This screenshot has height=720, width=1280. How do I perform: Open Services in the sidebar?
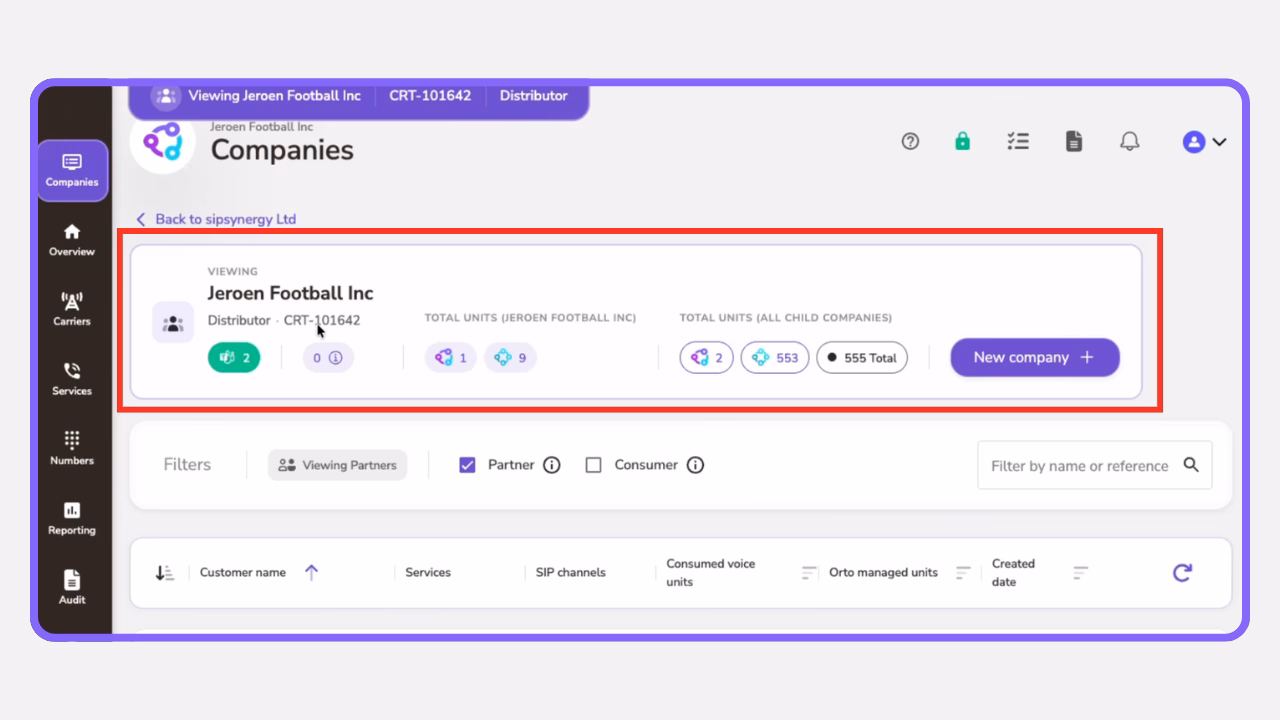[72, 379]
